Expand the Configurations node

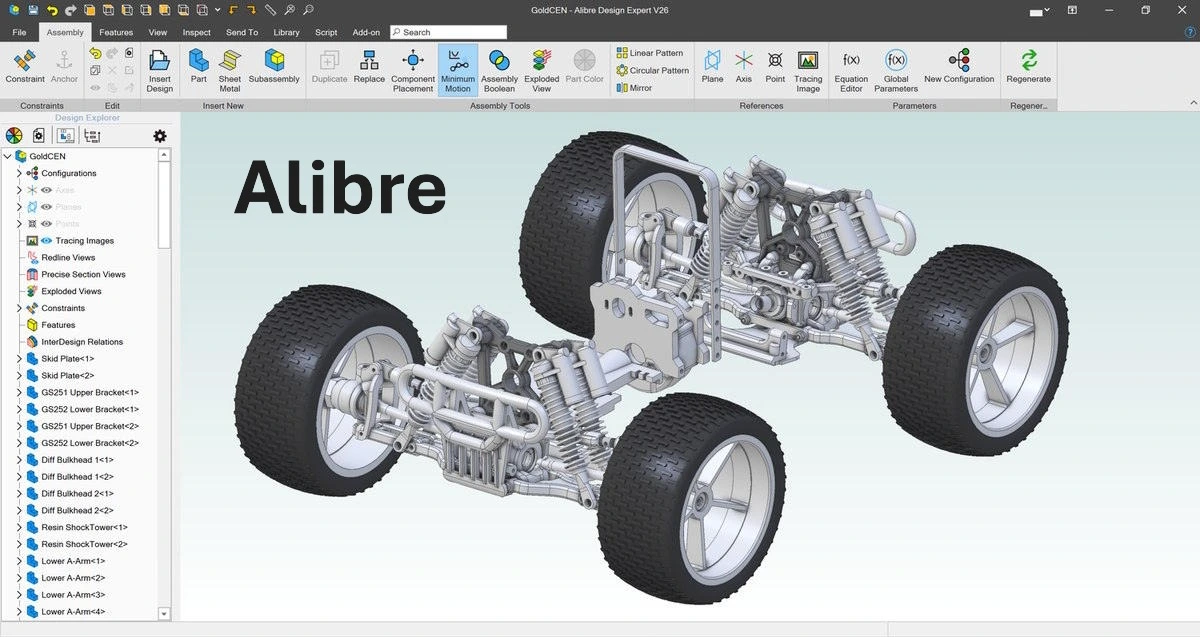tap(19, 173)
